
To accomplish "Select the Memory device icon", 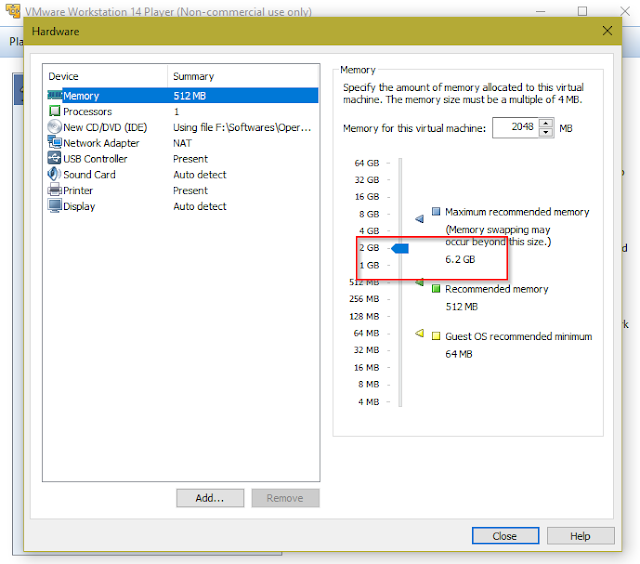I will tap(55, 95).
